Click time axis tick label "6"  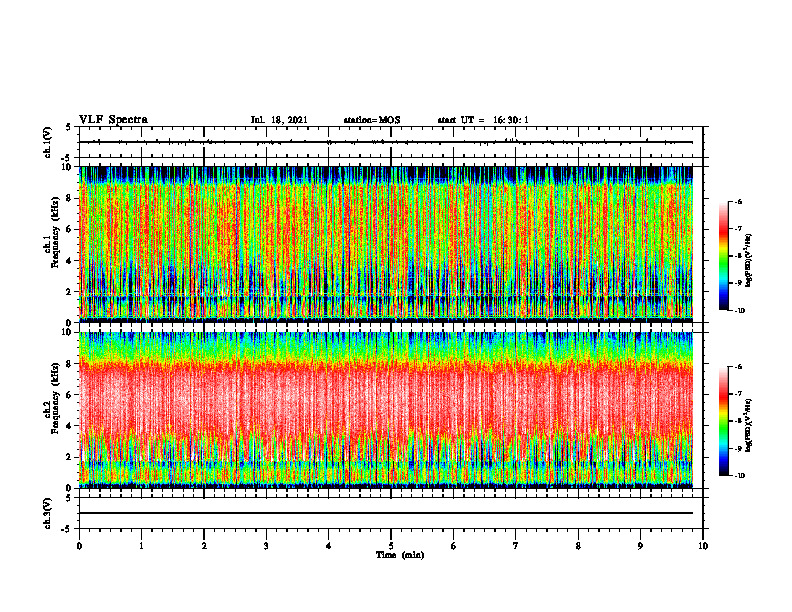(454, 546)
